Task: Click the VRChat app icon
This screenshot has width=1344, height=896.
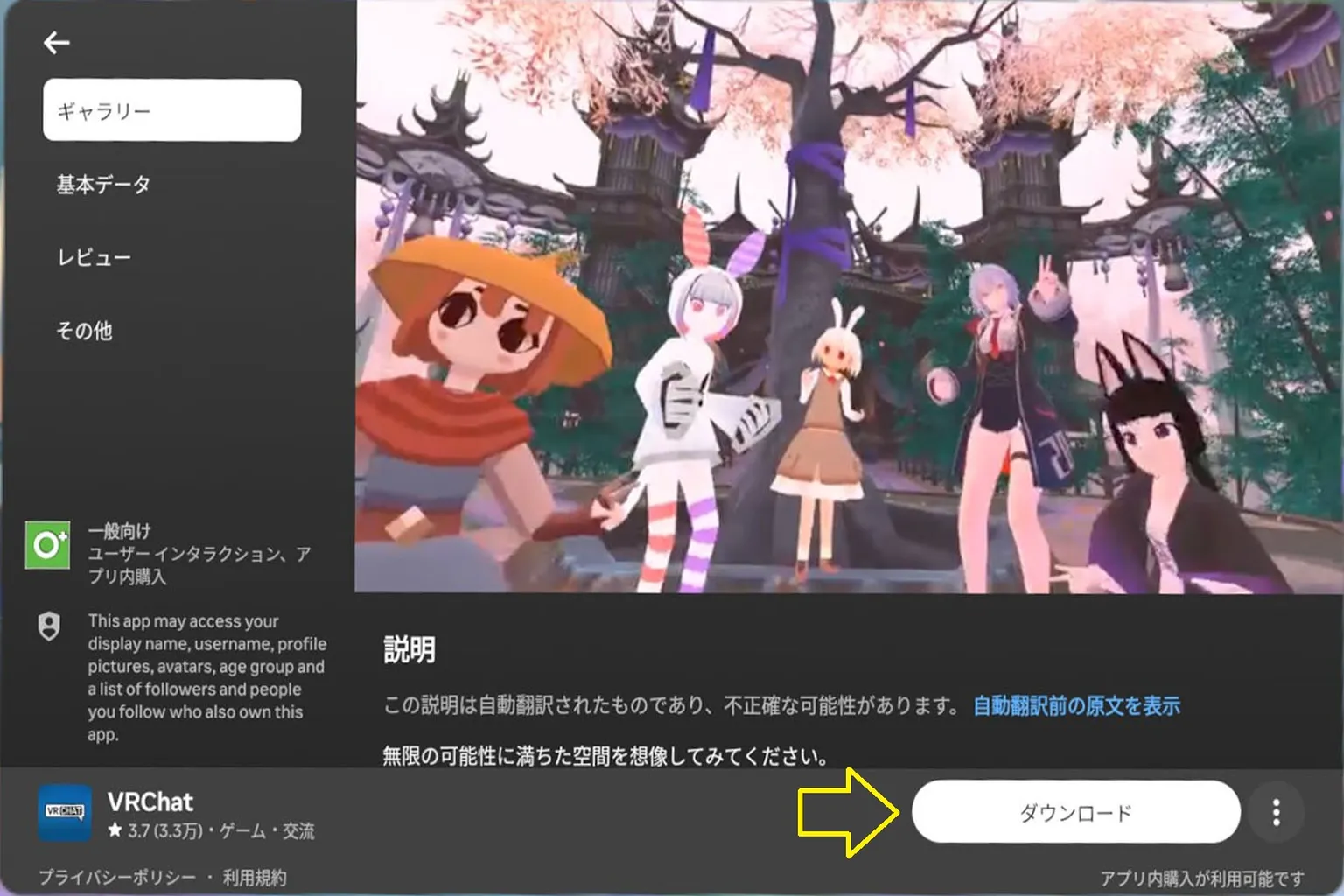Action: [x=65, y=812]
